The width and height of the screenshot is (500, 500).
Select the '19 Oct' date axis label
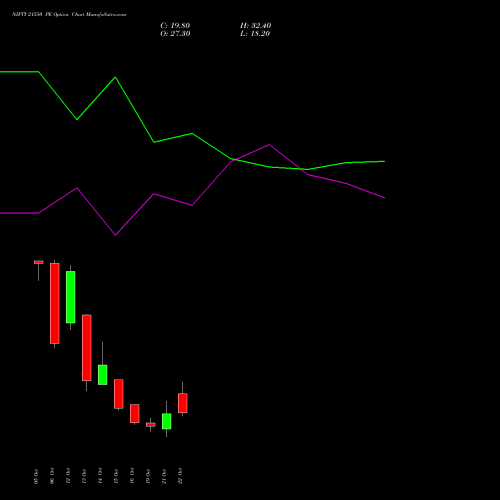(x=148, y=476)
